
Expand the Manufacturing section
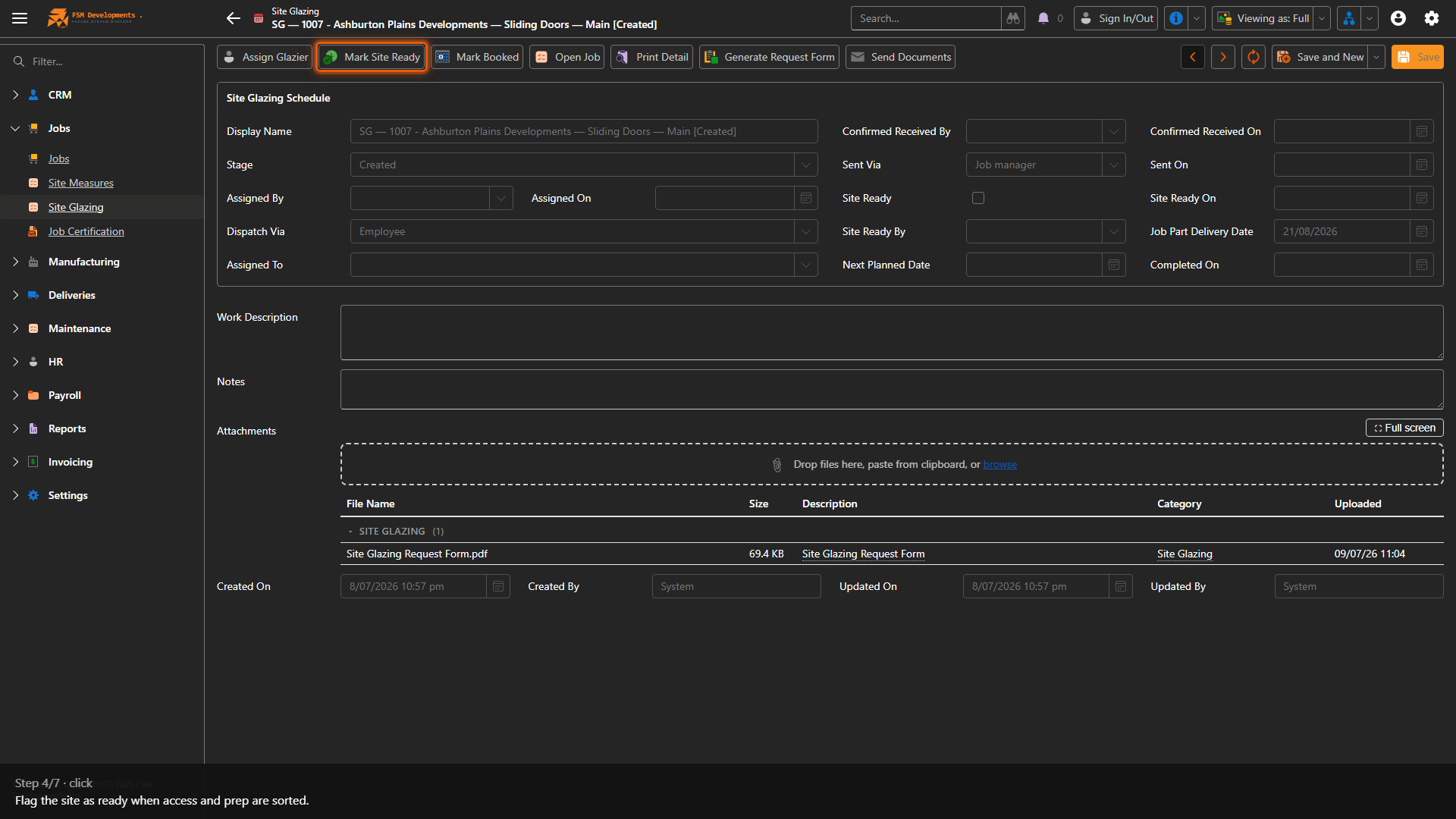[x=15, y=262]
